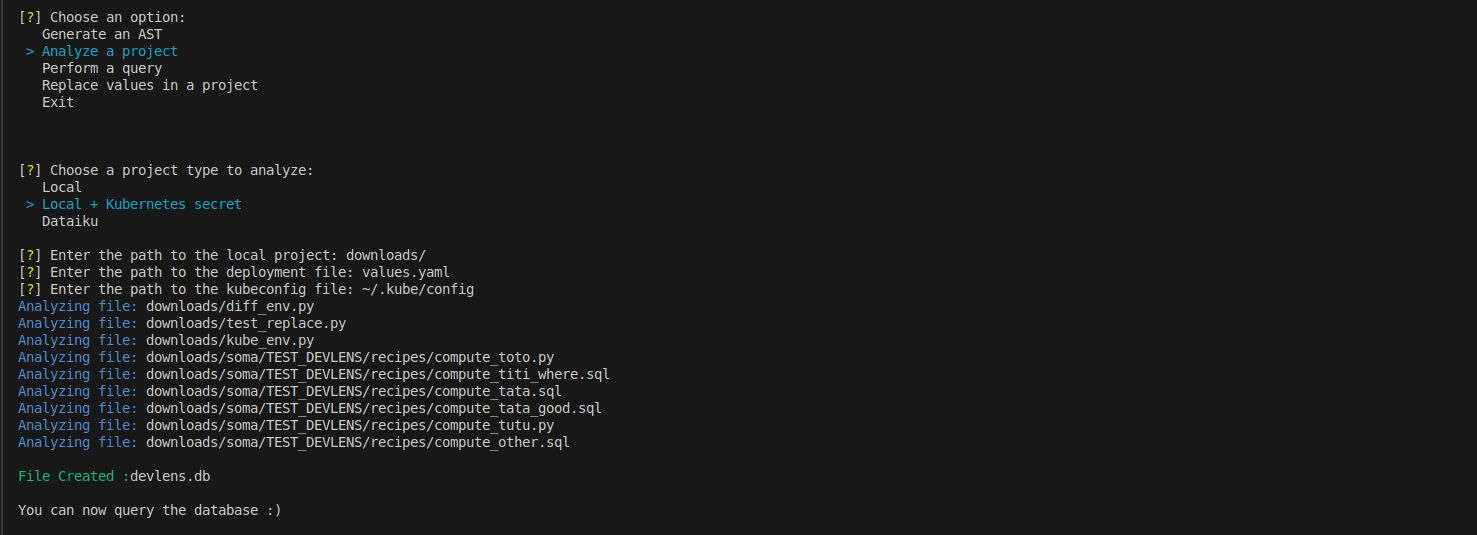Viewport: 1477px width, 535px height.
Task: Pick 'Replace values in a project'
Action: [150, 85]
